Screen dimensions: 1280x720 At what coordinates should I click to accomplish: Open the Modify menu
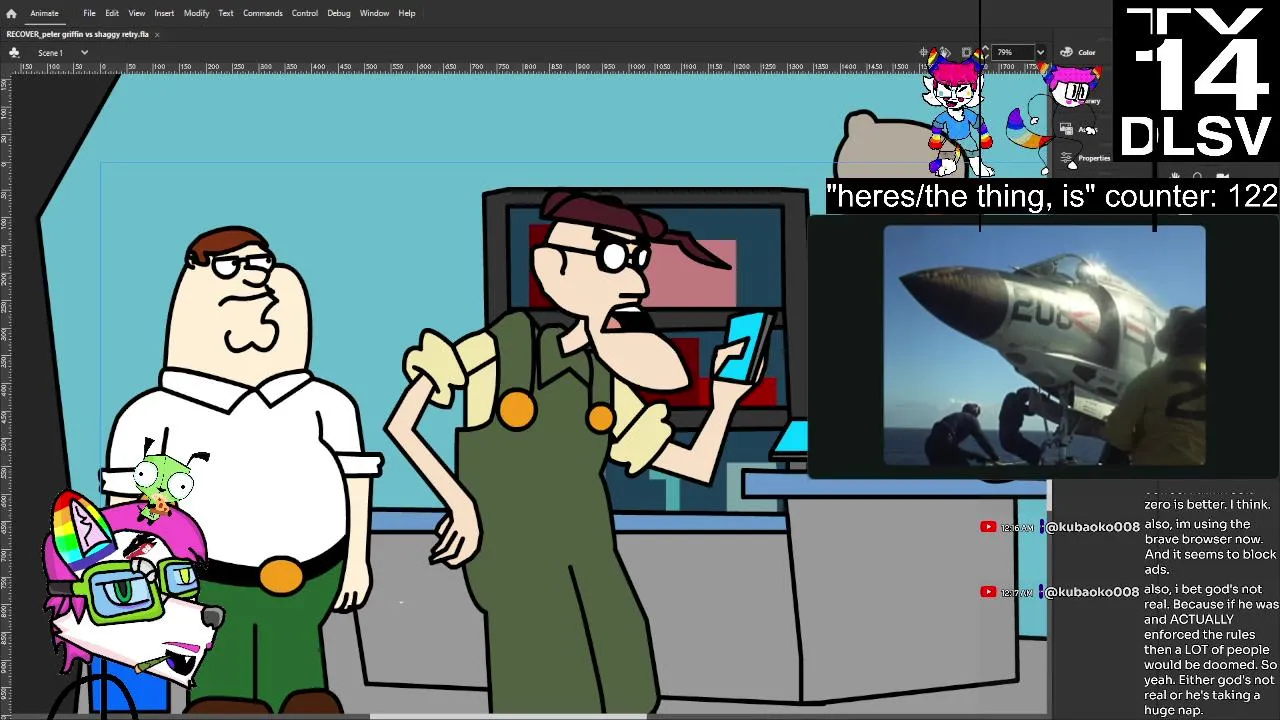pos(196,13)
